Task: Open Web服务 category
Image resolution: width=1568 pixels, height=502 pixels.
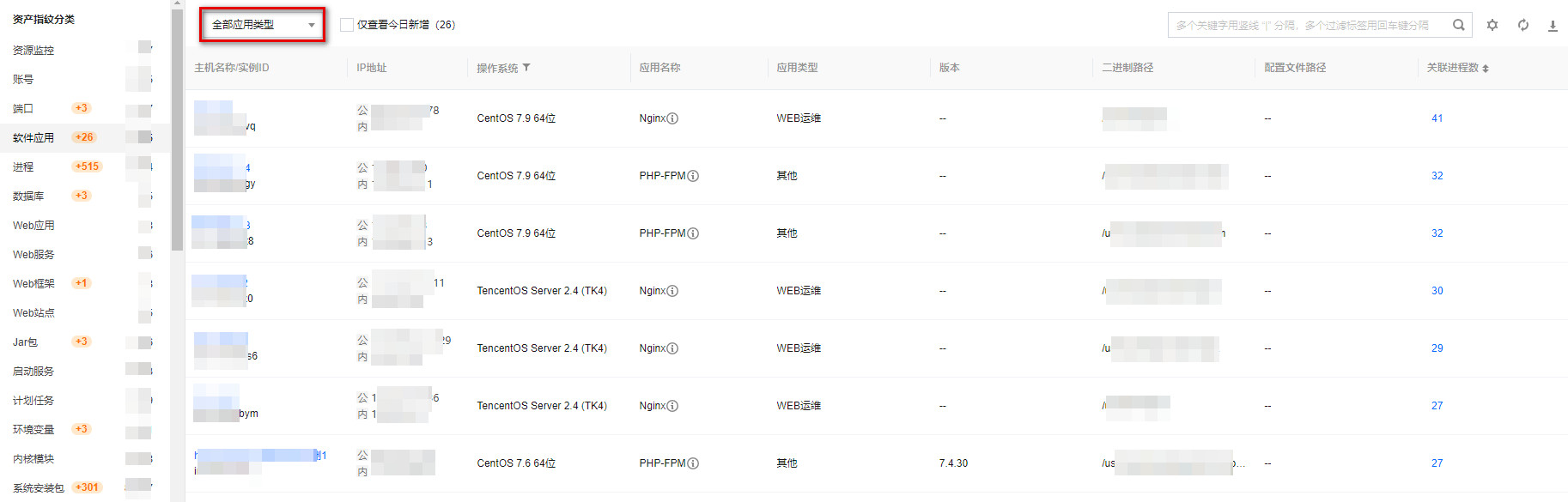Action: (x=33, y=254)
